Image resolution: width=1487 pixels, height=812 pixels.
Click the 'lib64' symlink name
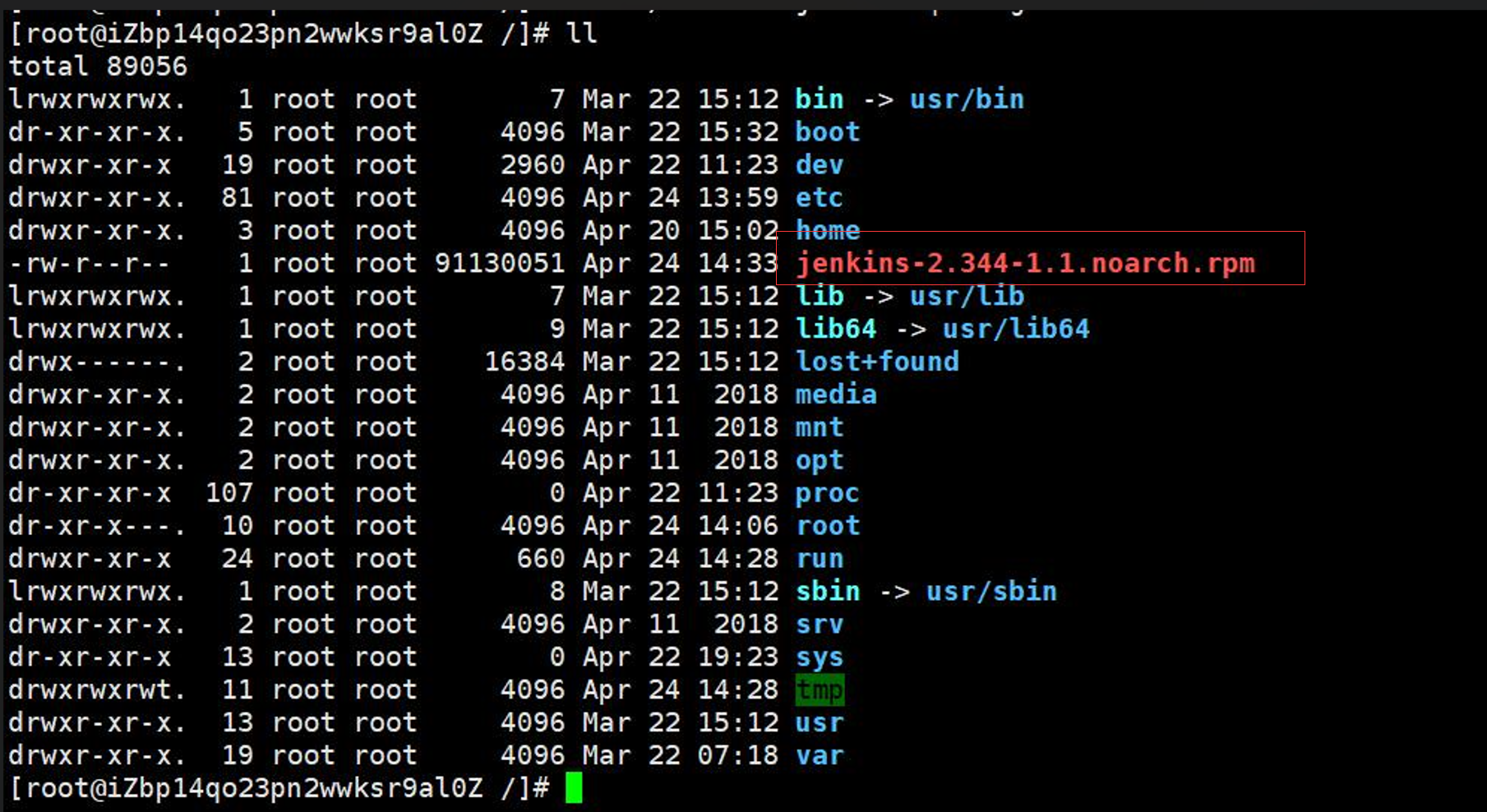coord(836,330)
